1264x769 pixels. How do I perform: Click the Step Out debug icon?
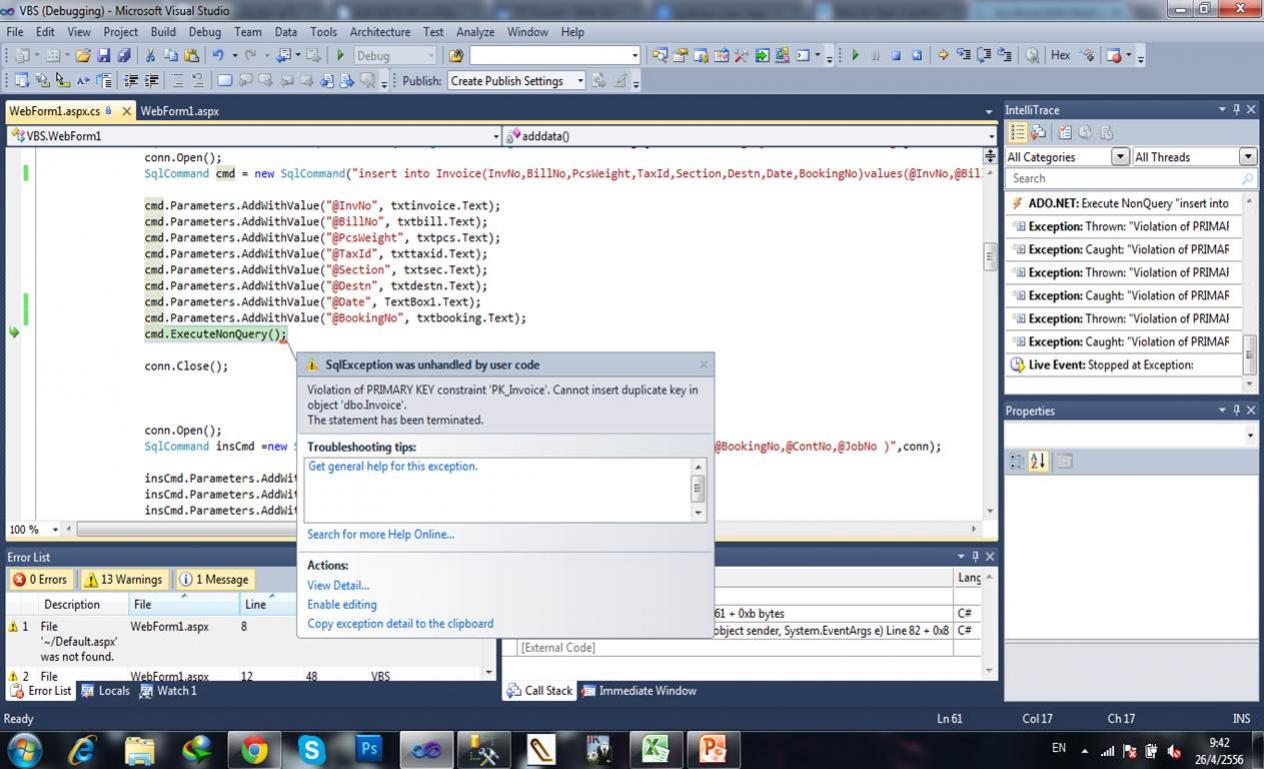(1004, 56)
